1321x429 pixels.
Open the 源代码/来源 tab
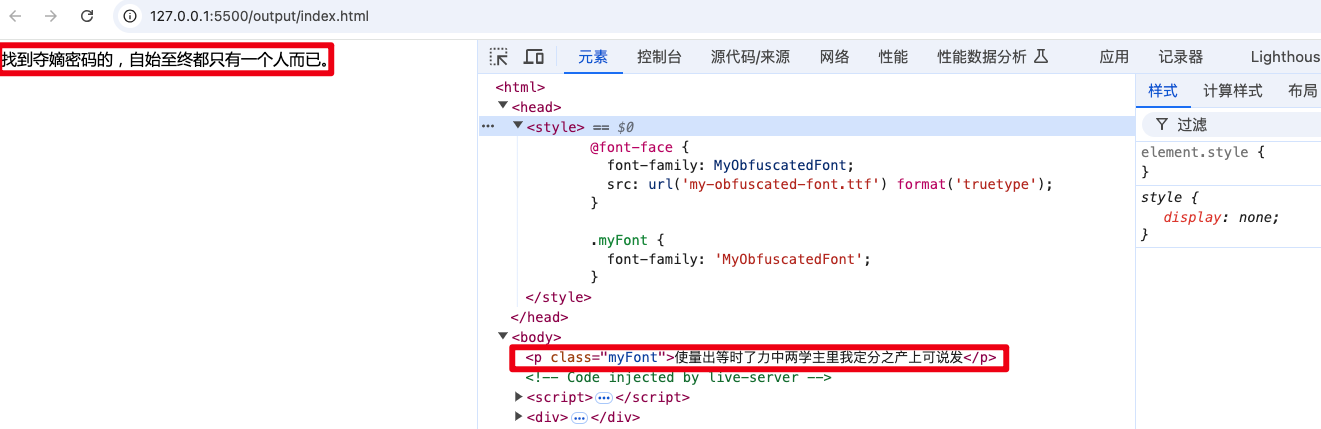click(x=750, y=57)
